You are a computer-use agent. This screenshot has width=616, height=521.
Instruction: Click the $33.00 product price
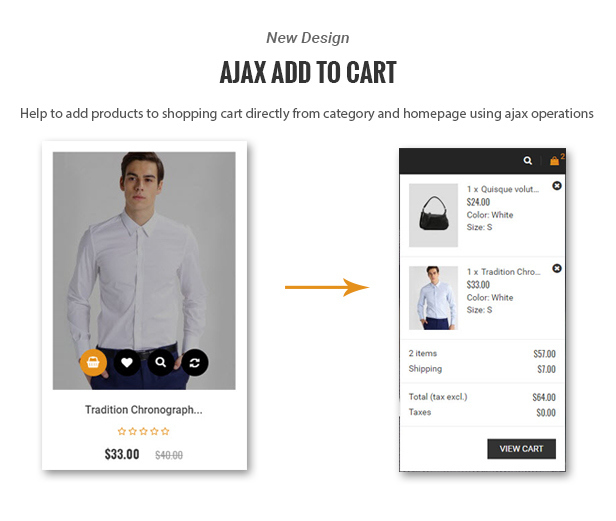tap(122, 454)
